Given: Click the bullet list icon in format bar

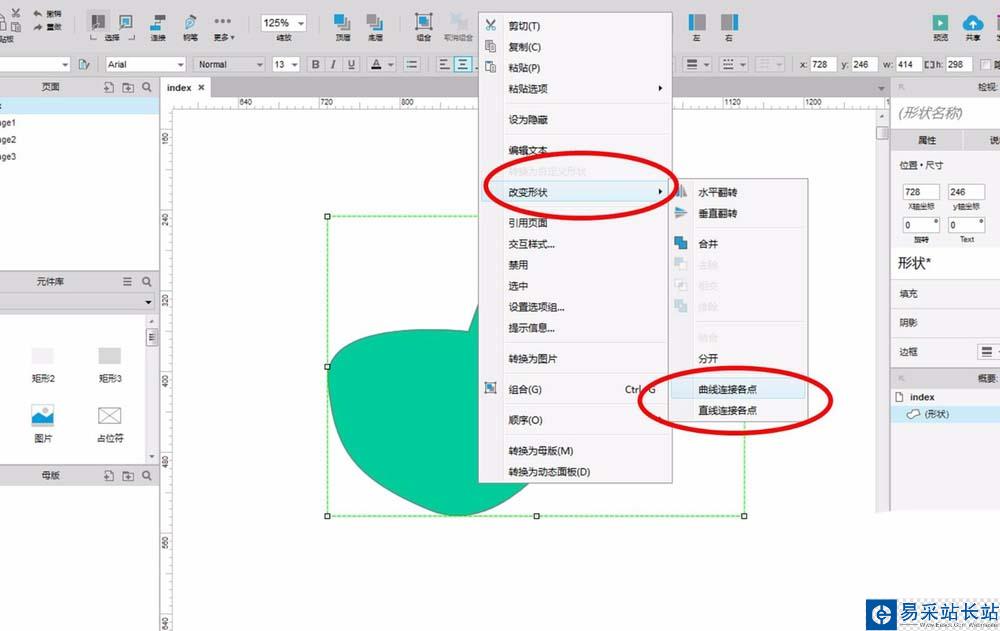Looking at the screenshot, I should click(412, 64).
